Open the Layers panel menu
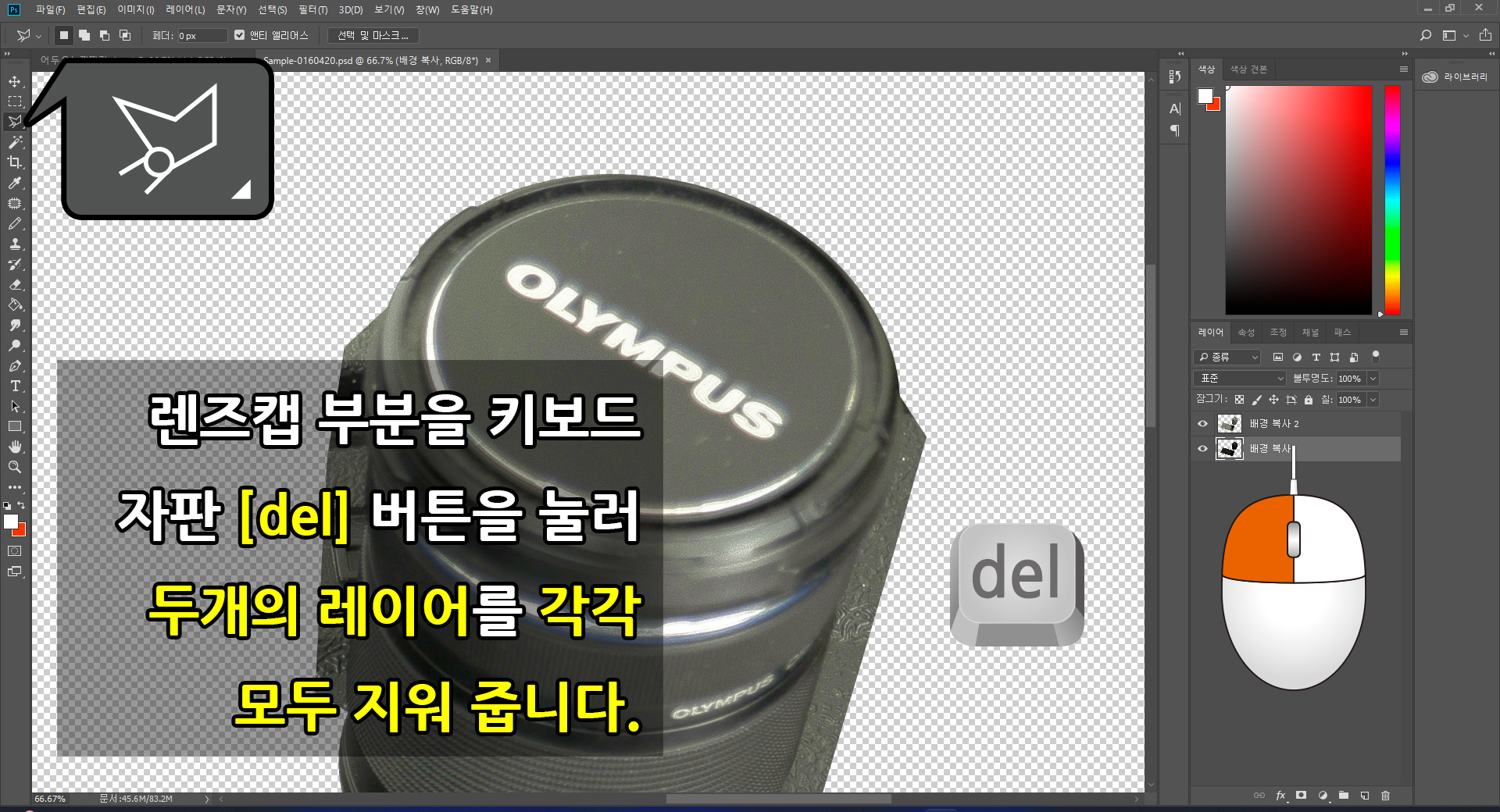Screen dimensions: 1500x812 point(1403,333)
